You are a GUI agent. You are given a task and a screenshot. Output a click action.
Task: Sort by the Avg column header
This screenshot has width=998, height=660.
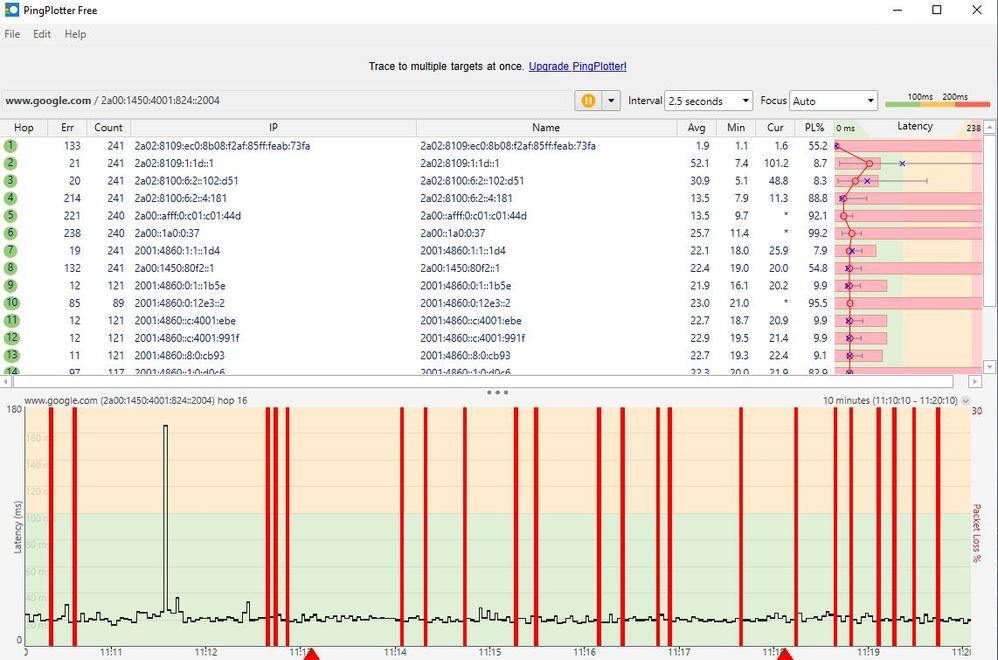696,127
